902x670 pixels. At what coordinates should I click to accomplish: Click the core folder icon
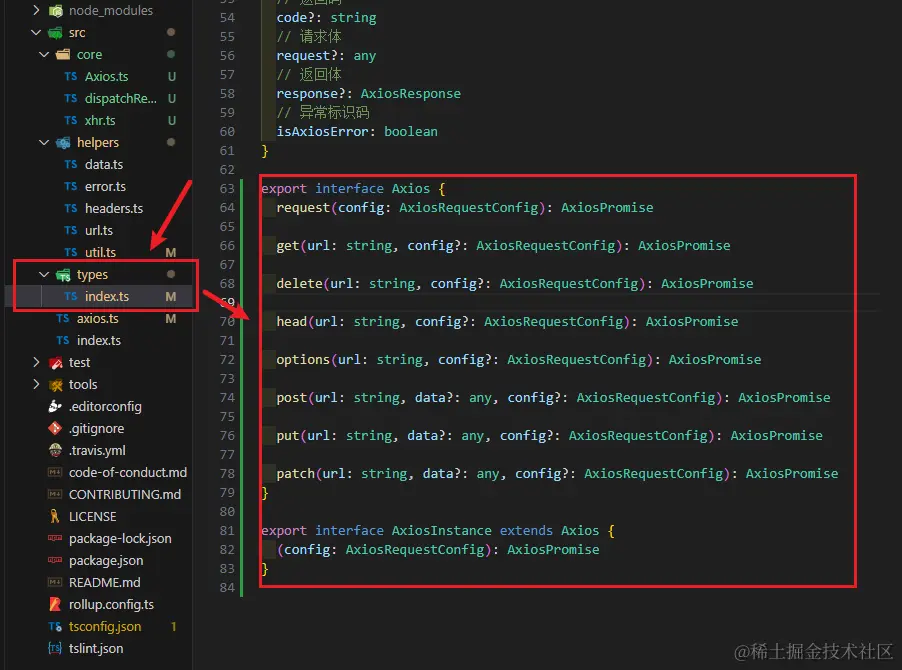[63, 55]
